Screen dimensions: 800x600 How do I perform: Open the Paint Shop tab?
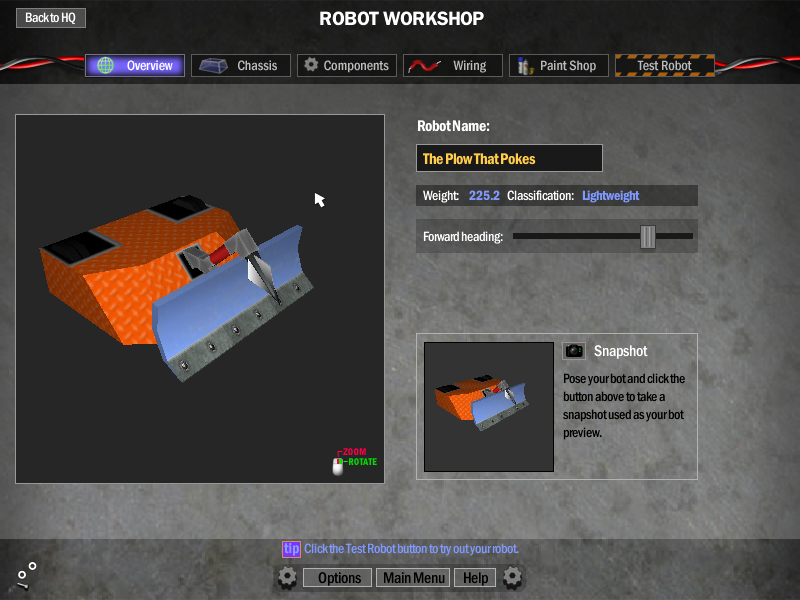pos(559,65)
